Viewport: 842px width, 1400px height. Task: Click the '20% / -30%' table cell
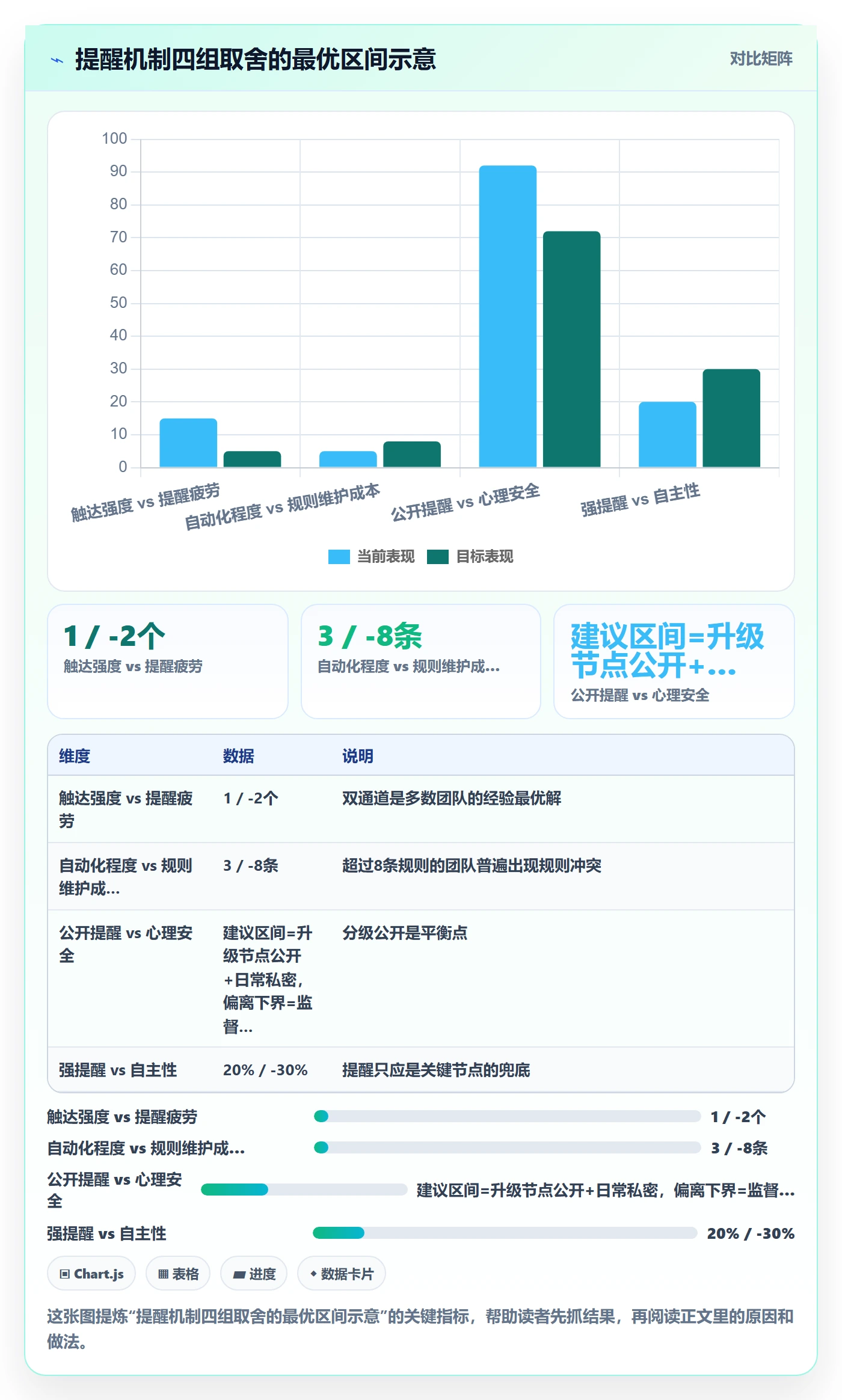coord(265,1070)
